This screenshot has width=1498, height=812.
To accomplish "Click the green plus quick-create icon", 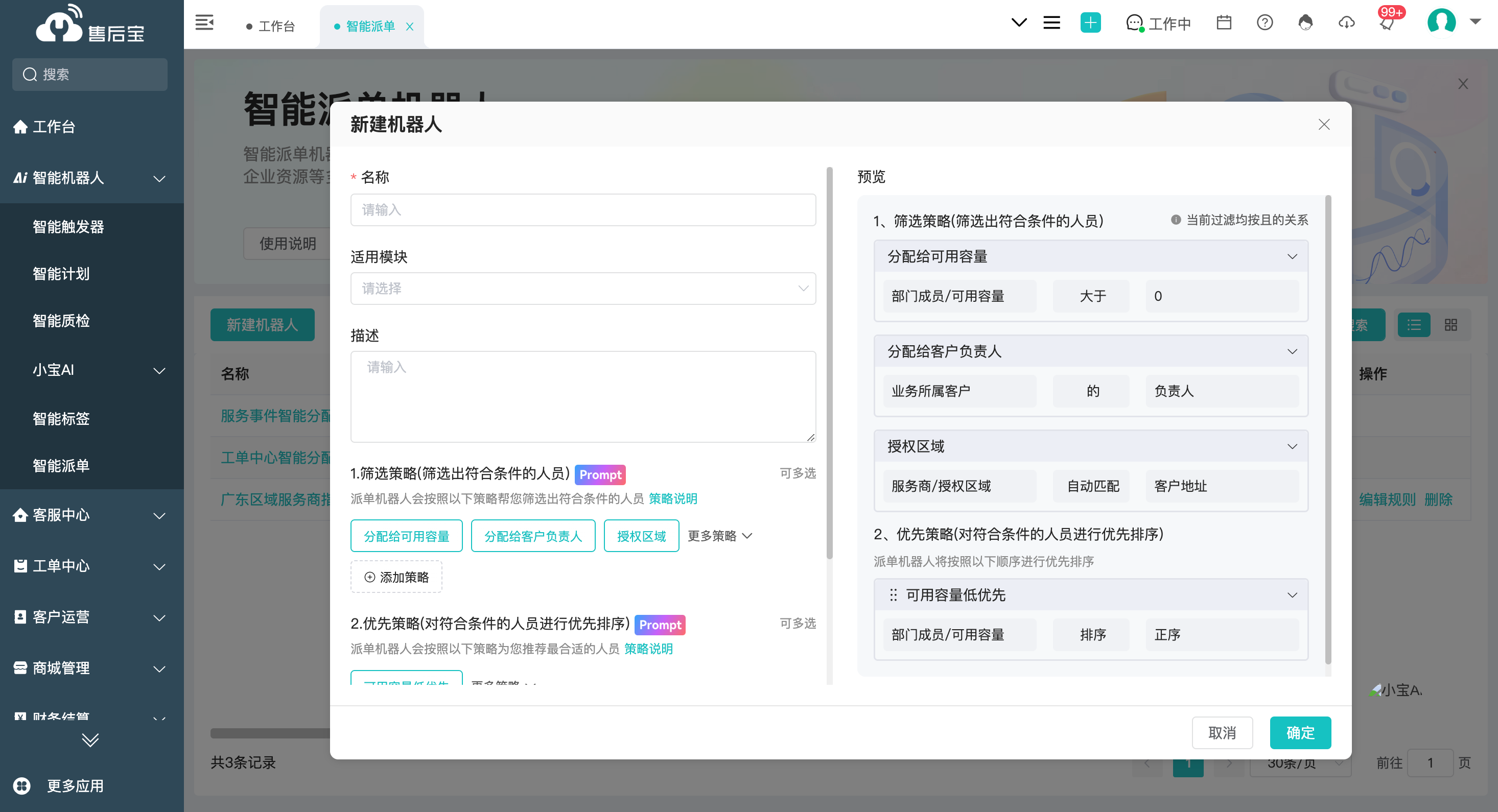I will (1090, 22).
